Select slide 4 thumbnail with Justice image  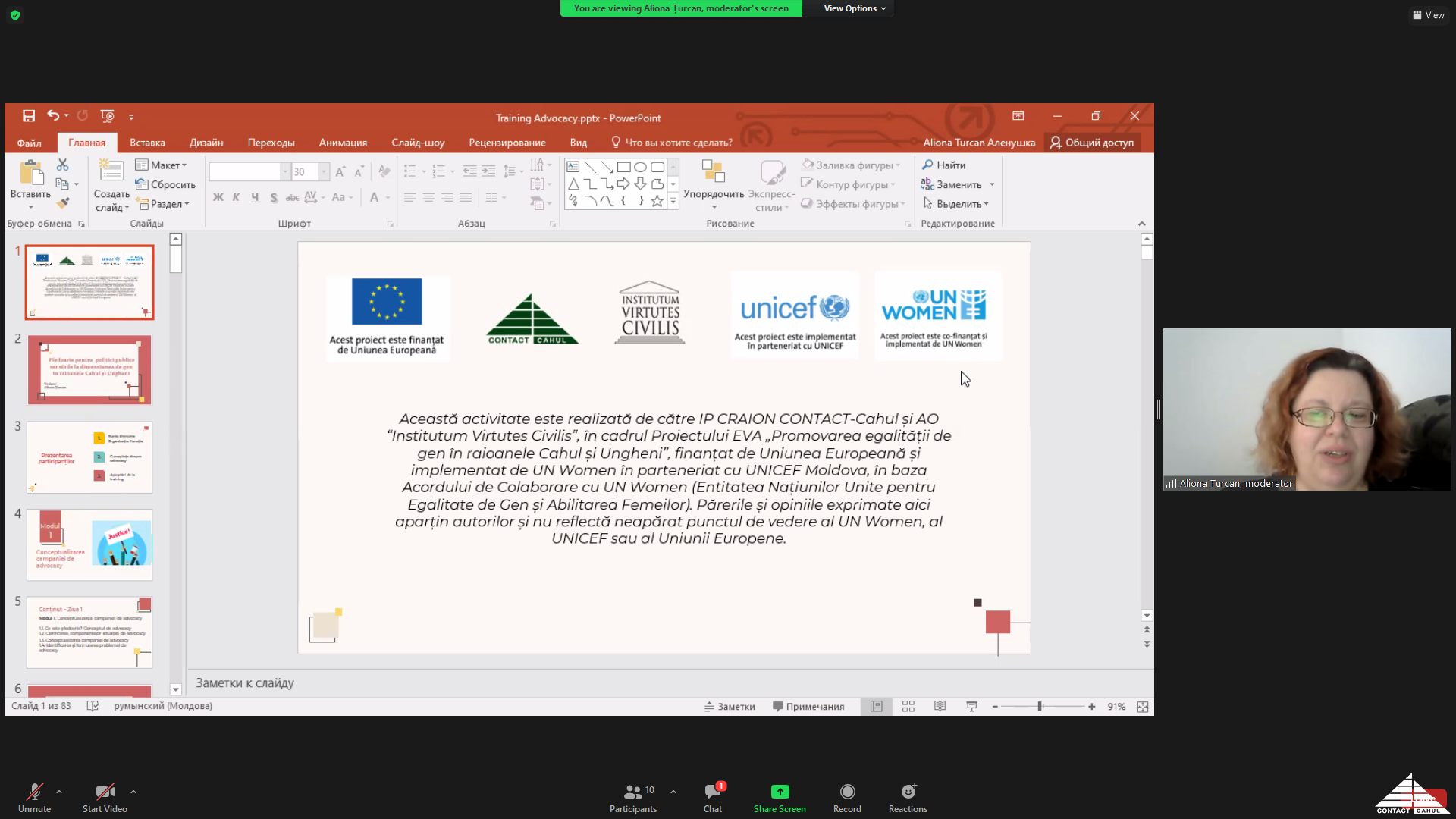(89, 544)
